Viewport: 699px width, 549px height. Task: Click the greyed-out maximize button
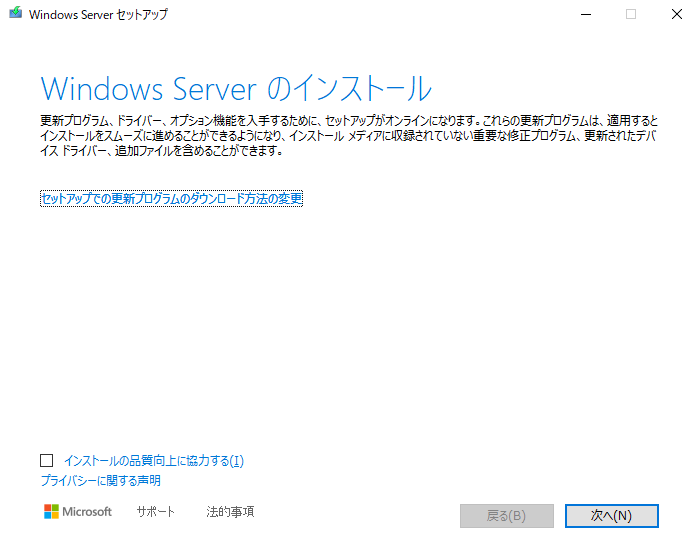coord(631,14)
